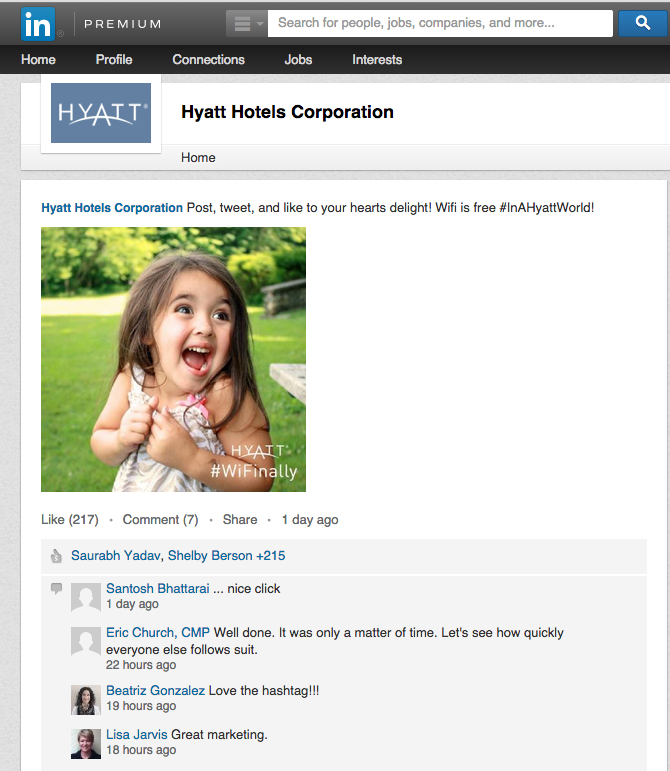Open Shelby Berson's profile link

[210, 556]
